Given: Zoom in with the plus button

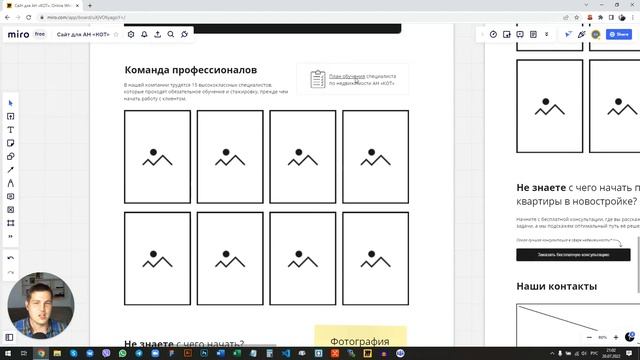Looking at the screenshot, I should pyautogui.click(x=616, y=338).
